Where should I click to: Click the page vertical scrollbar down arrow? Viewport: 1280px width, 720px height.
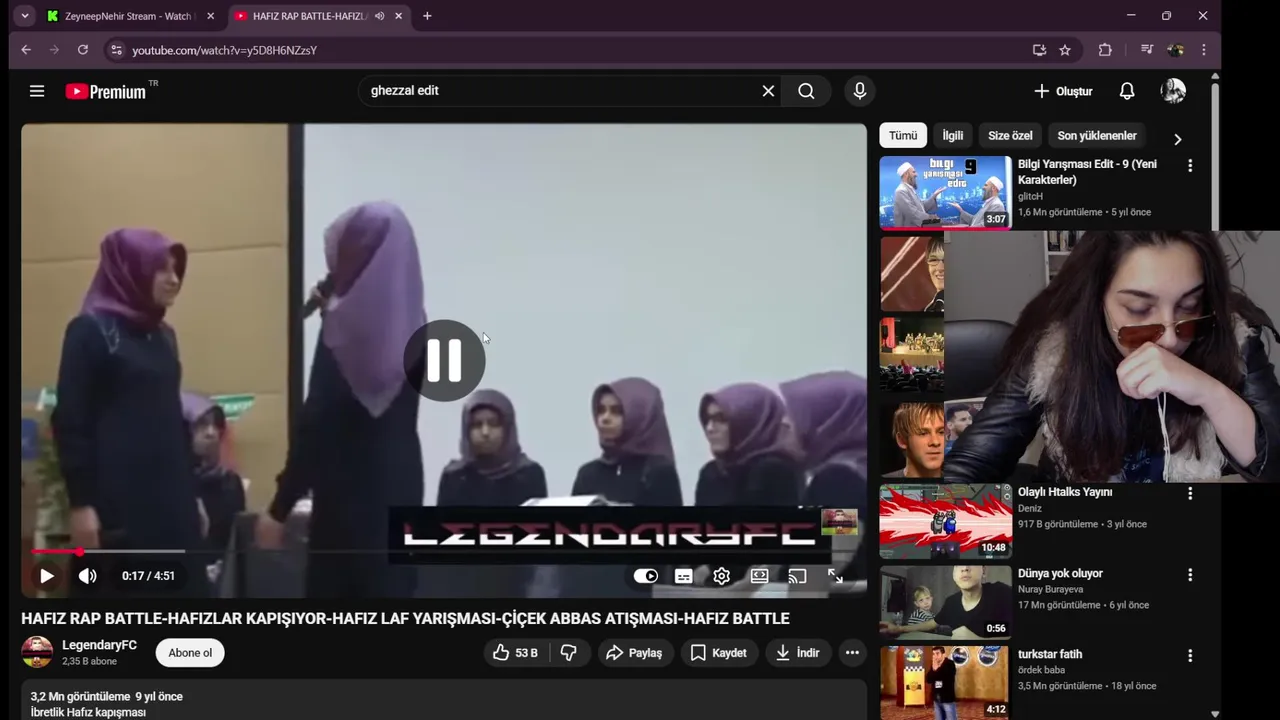point(1215,714)
